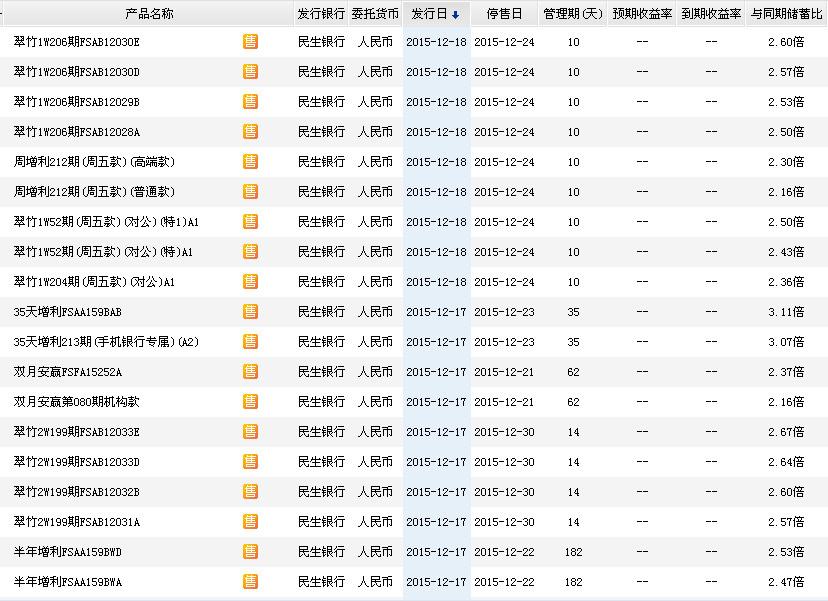The image size is (828, 601).
Task: Click the 售 icon for 翠竹1W52期(周五款)(对公)(特1)A1
Action: pyautogui.click(x=250, y=222)
